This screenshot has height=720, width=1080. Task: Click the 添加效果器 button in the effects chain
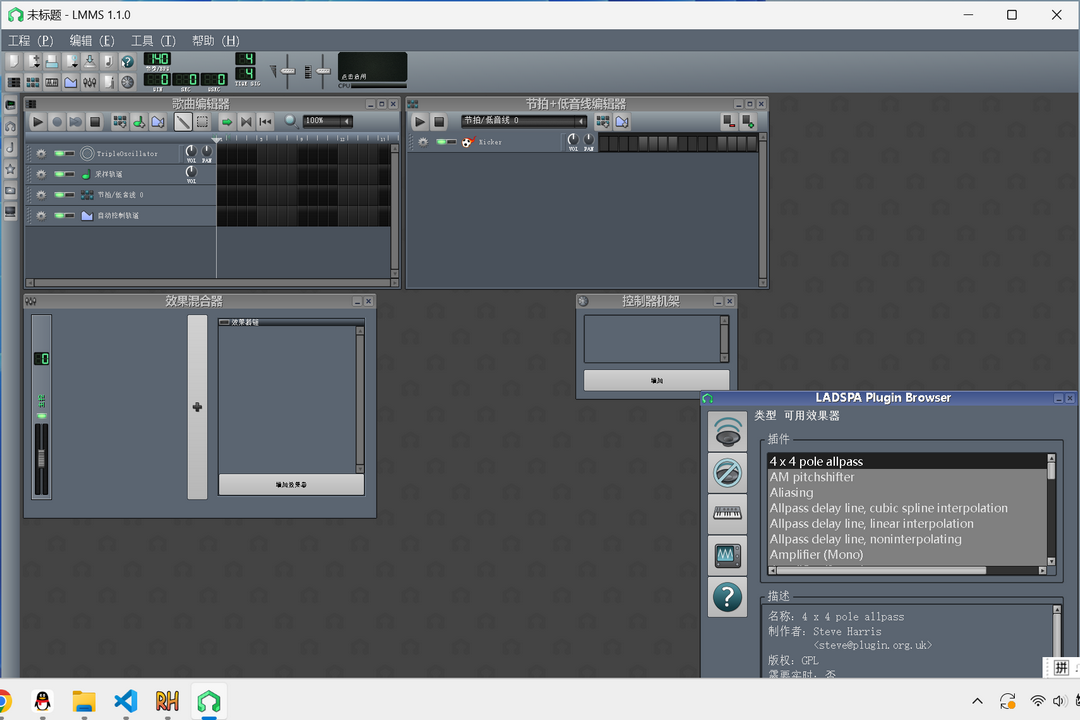[x=290, y=484]
